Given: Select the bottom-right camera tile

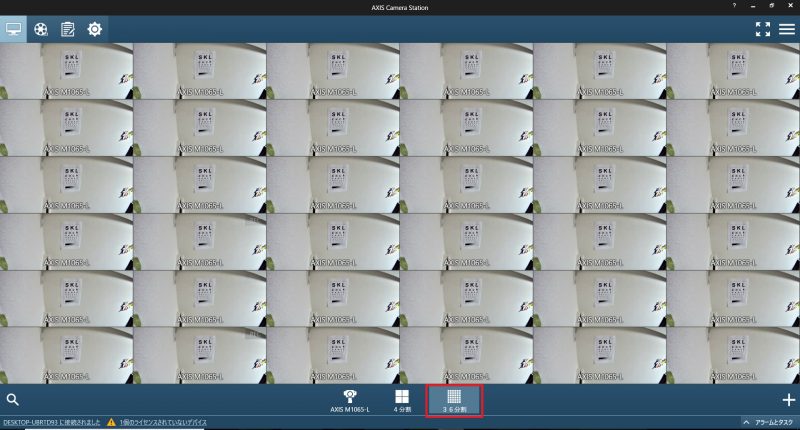Looking at the screenshot, I should 733,356.
